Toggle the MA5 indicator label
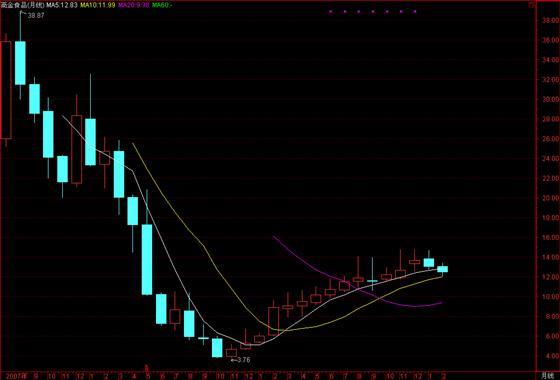 [61, 5]
